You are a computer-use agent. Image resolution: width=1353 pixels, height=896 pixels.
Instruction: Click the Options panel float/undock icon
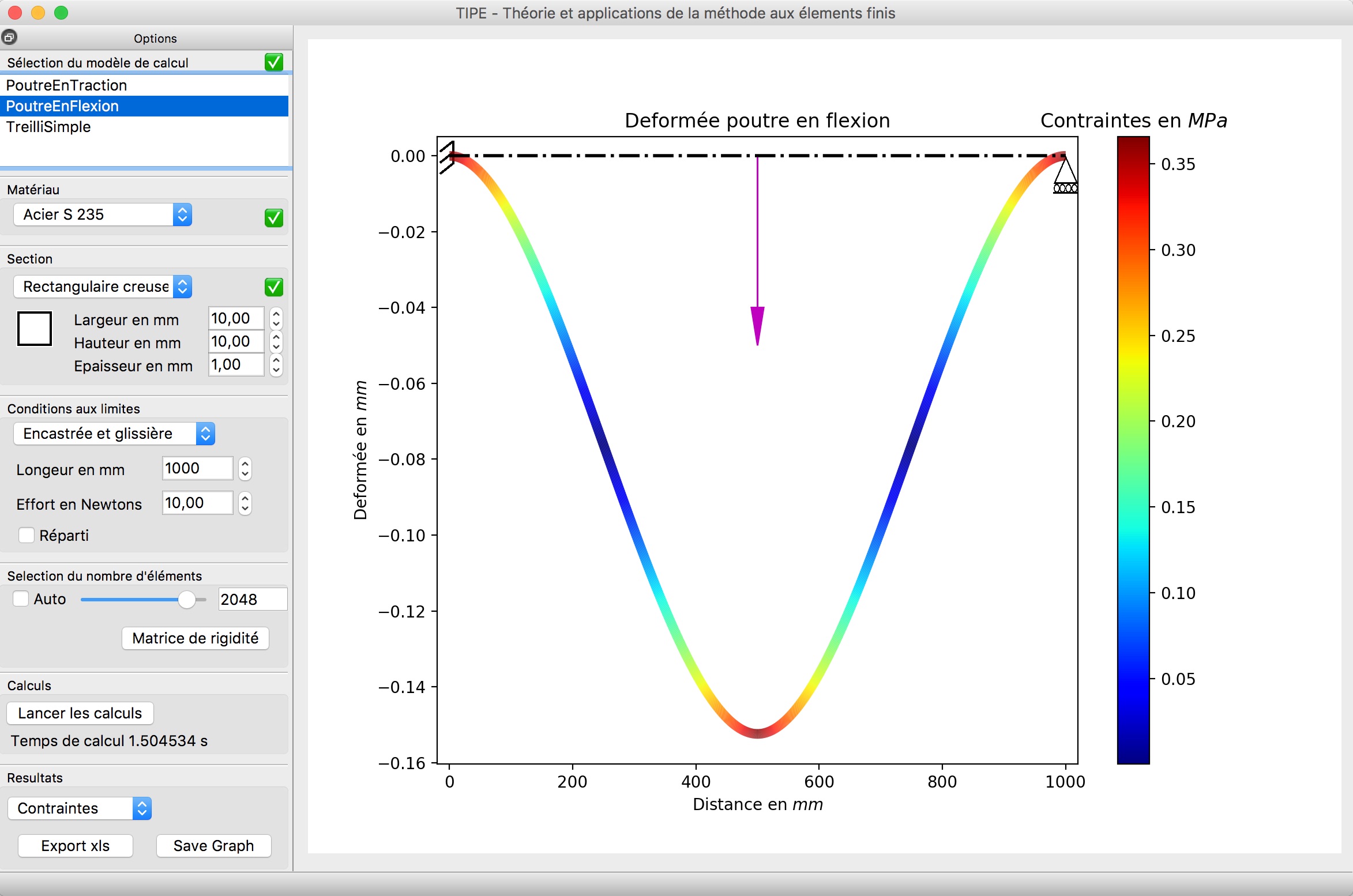coord(9,37)
